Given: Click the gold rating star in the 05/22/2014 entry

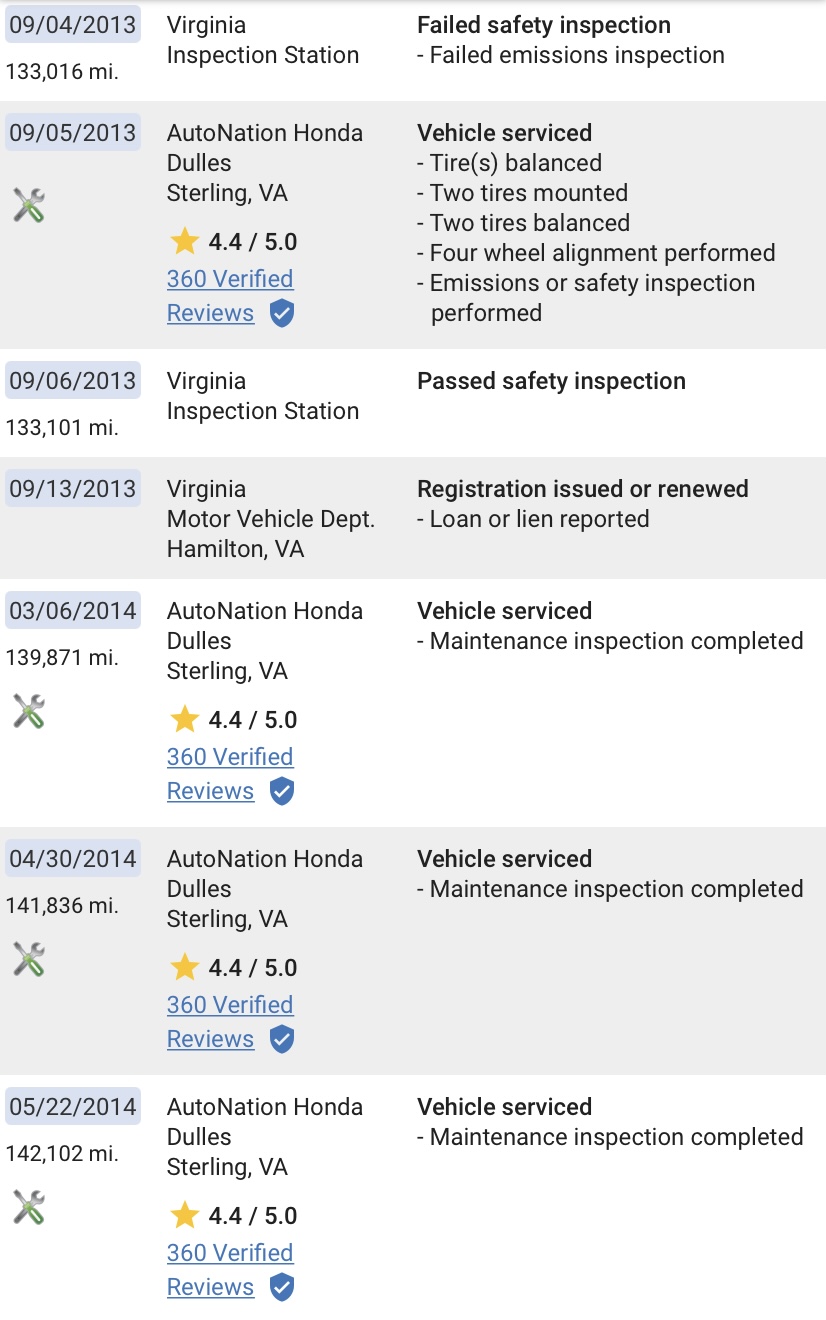Looking at the screenshot, I should click(x=184, y=1215).
